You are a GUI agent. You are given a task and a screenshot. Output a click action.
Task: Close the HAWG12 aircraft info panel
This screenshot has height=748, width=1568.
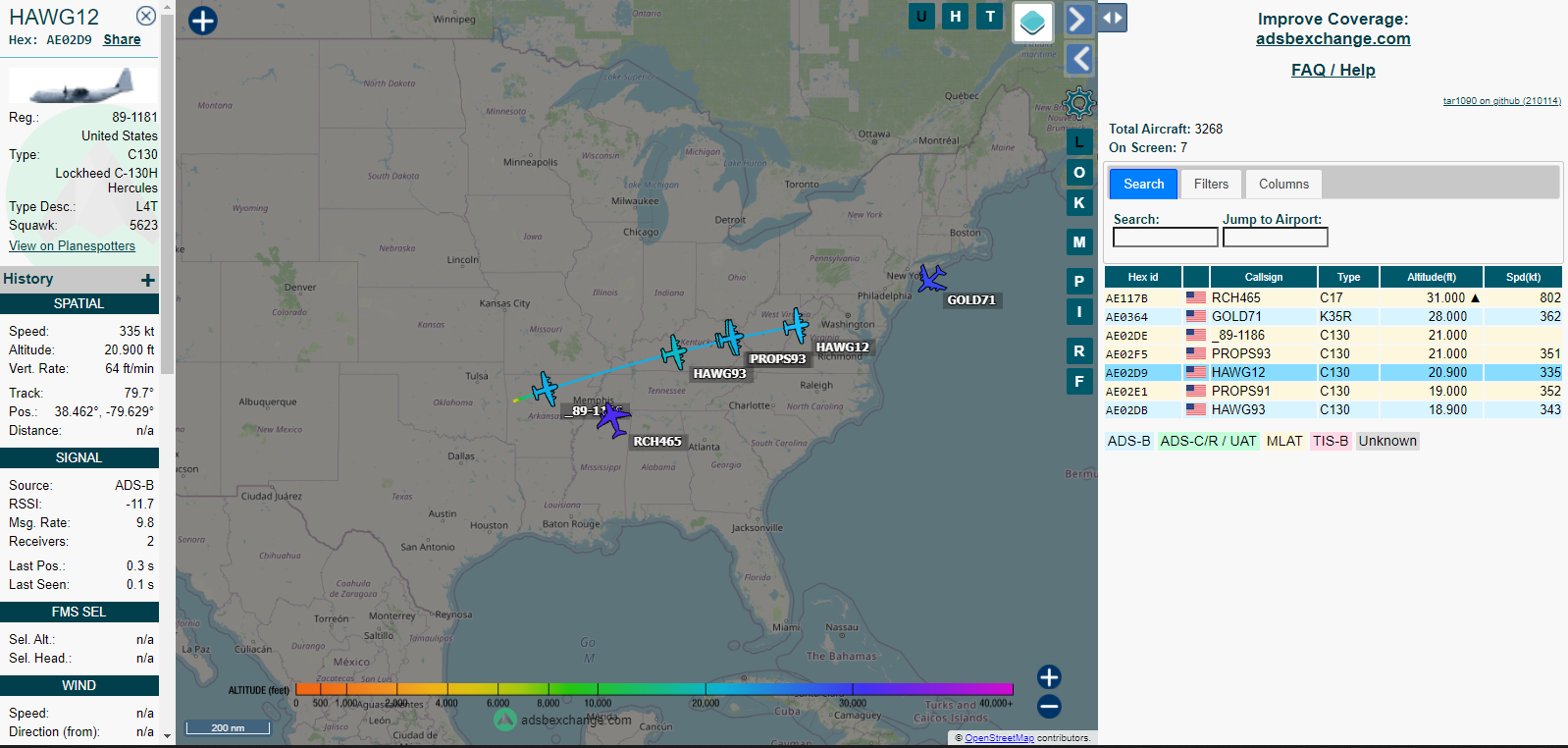click(x=145, y=16)
